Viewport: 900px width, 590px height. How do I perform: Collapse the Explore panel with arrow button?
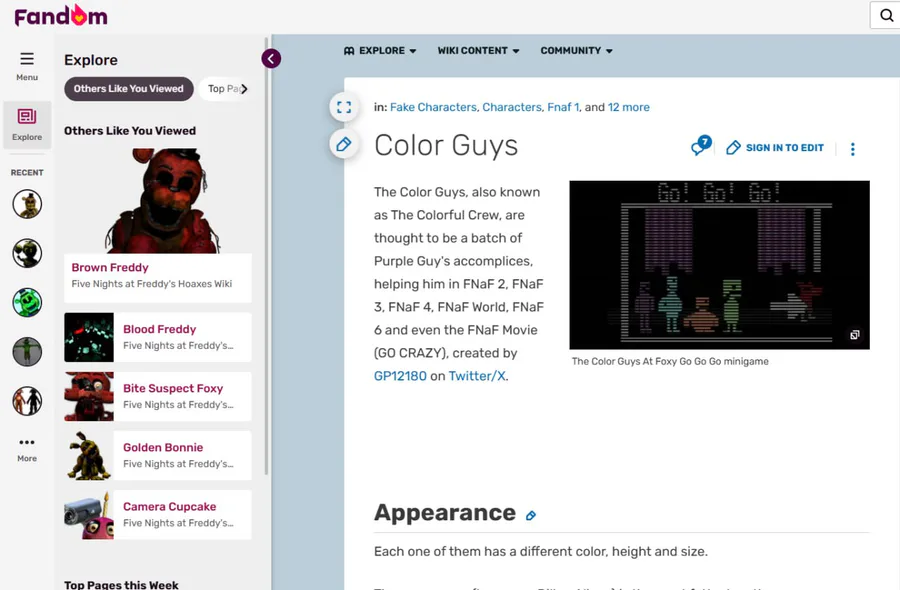(x=271, y=59)
